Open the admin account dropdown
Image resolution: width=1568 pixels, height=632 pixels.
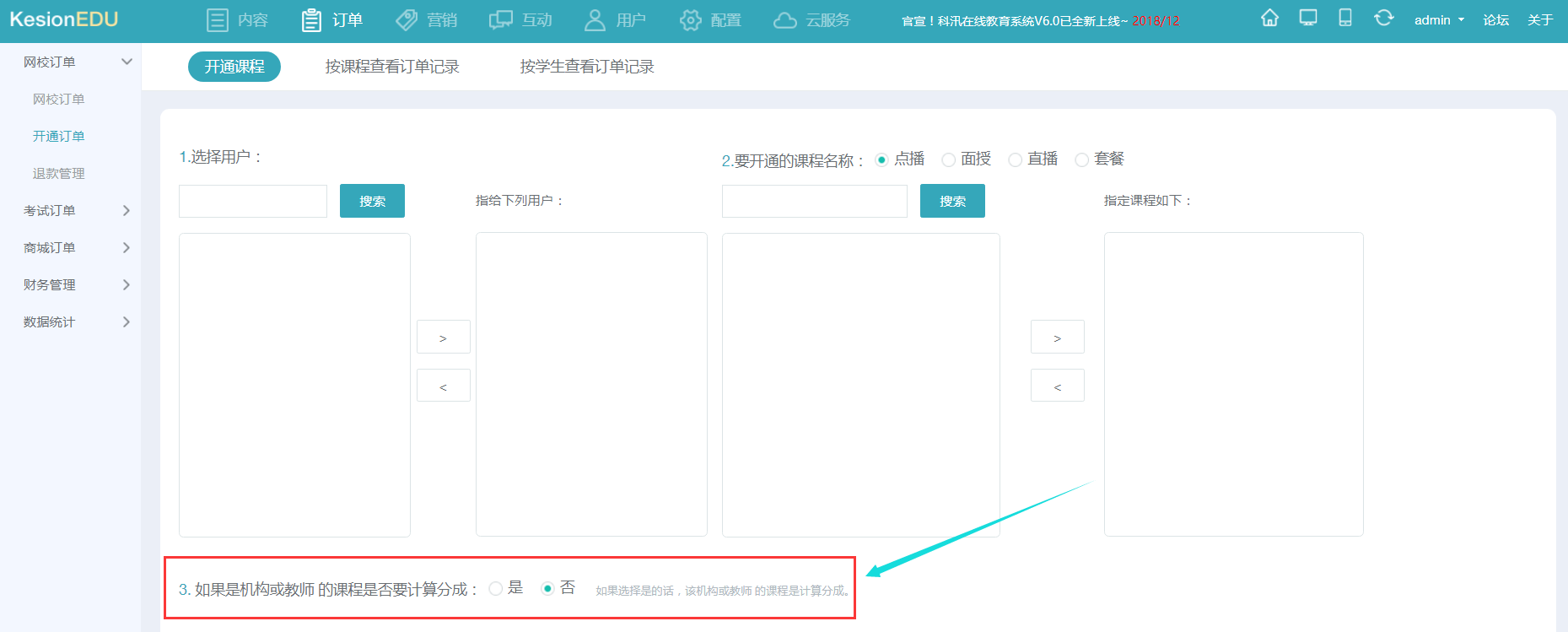1439,20
